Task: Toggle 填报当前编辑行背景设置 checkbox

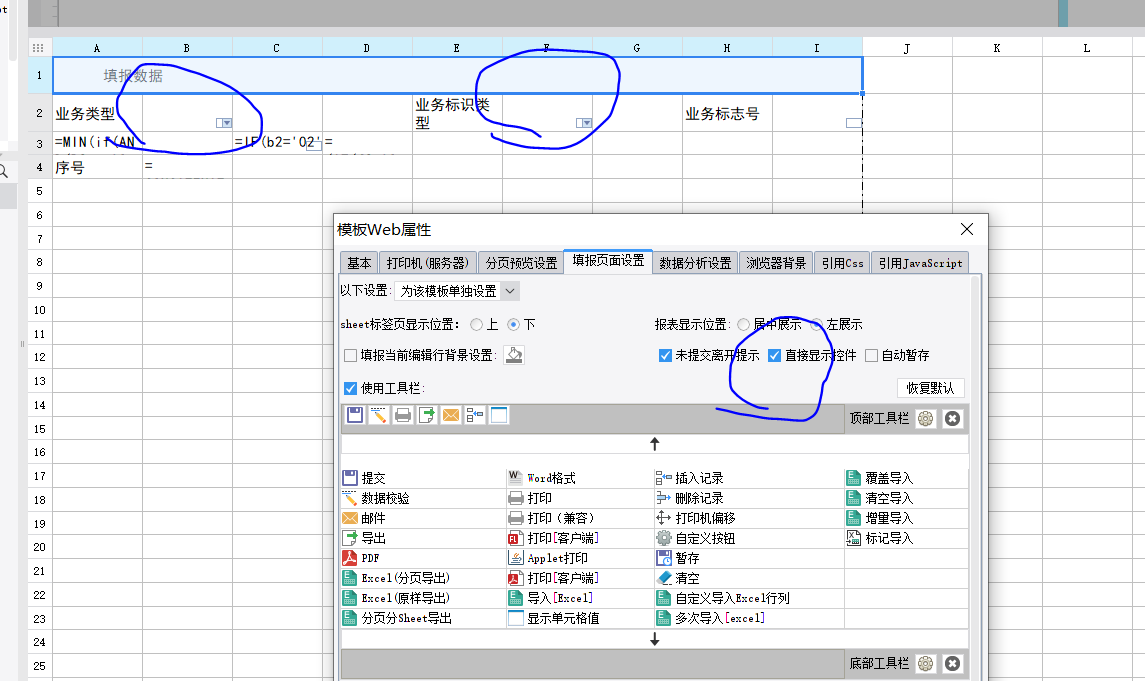Action: (x=351, y=355)
